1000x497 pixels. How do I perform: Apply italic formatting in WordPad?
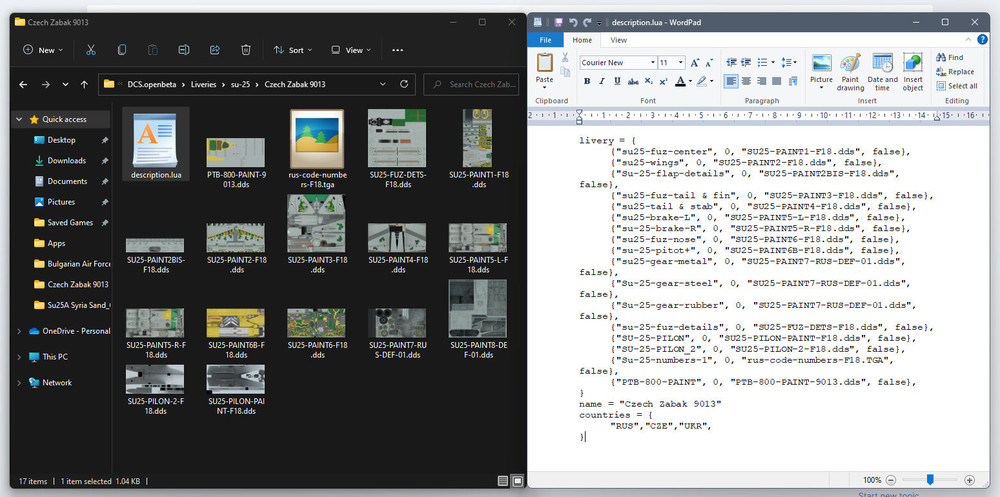pyautogui.click(x=601, y=81)
